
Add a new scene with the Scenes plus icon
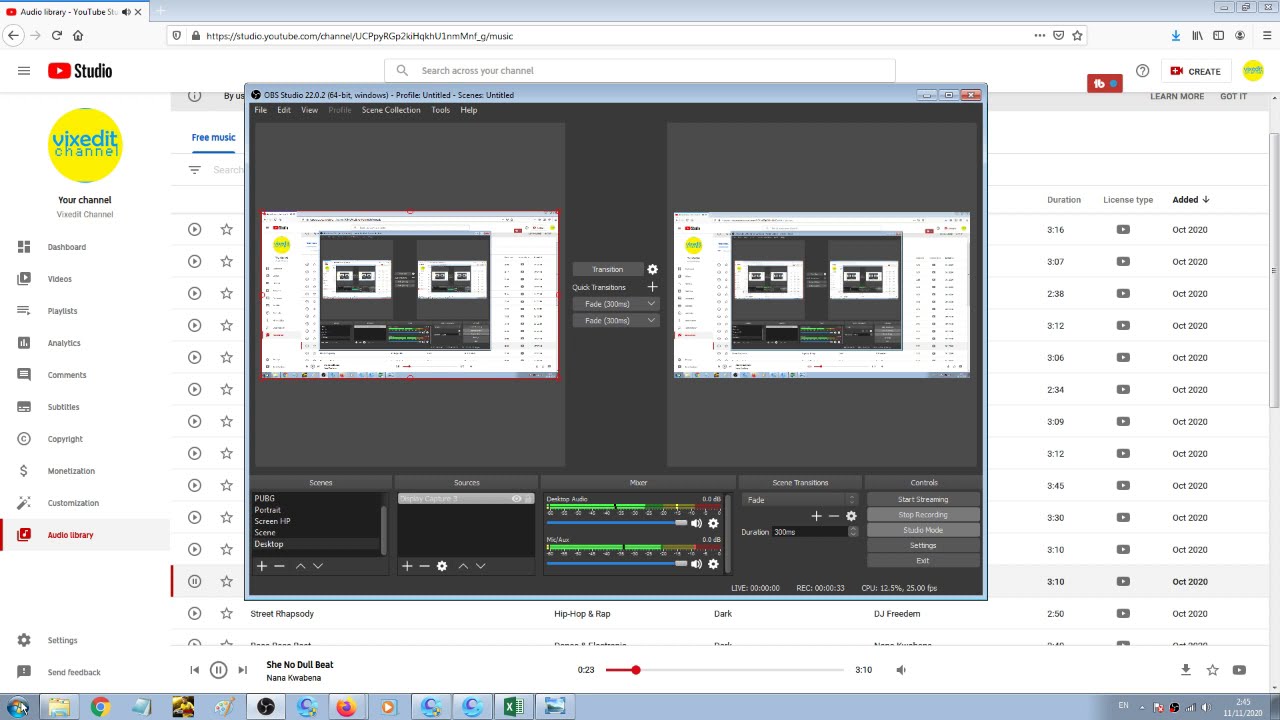262,566
